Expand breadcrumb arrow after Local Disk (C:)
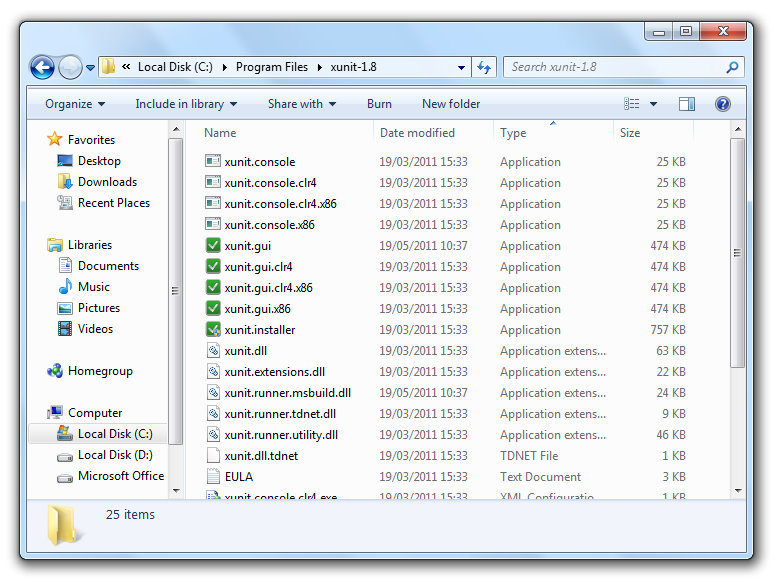Viewport: 778px width, 583px height. pyautogui.click(x=225, y=67)
